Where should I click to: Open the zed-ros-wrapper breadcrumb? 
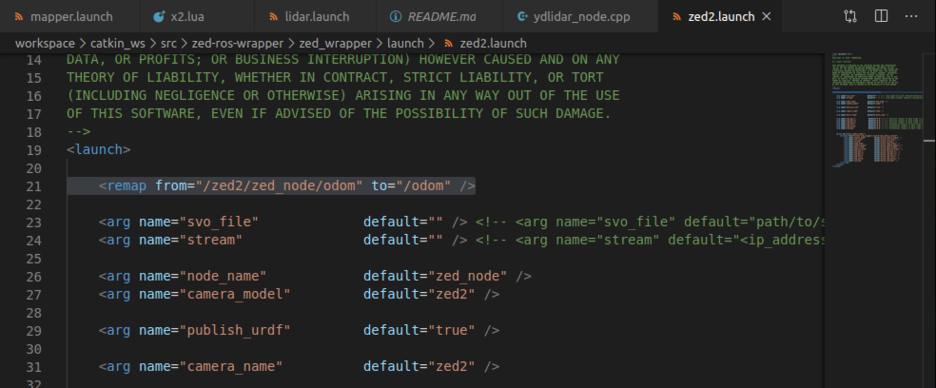[237, 44]
